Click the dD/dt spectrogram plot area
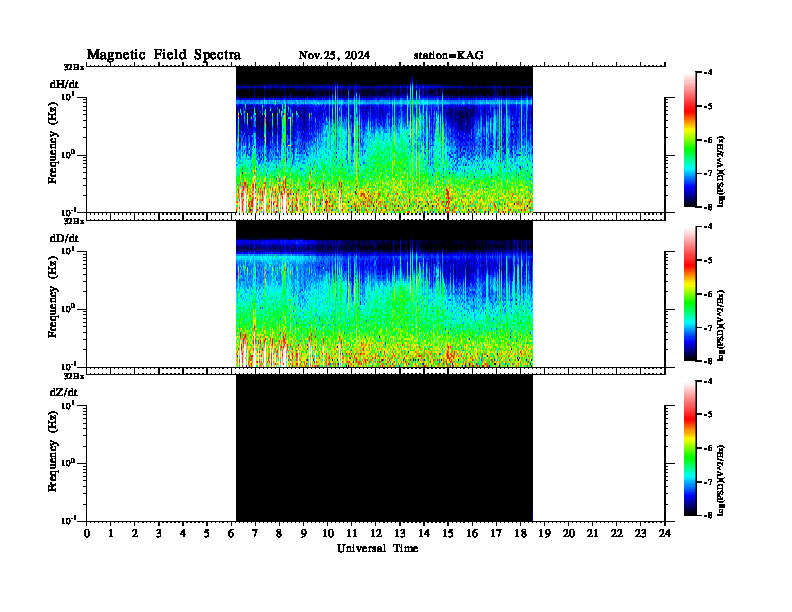 coord(384,293)
